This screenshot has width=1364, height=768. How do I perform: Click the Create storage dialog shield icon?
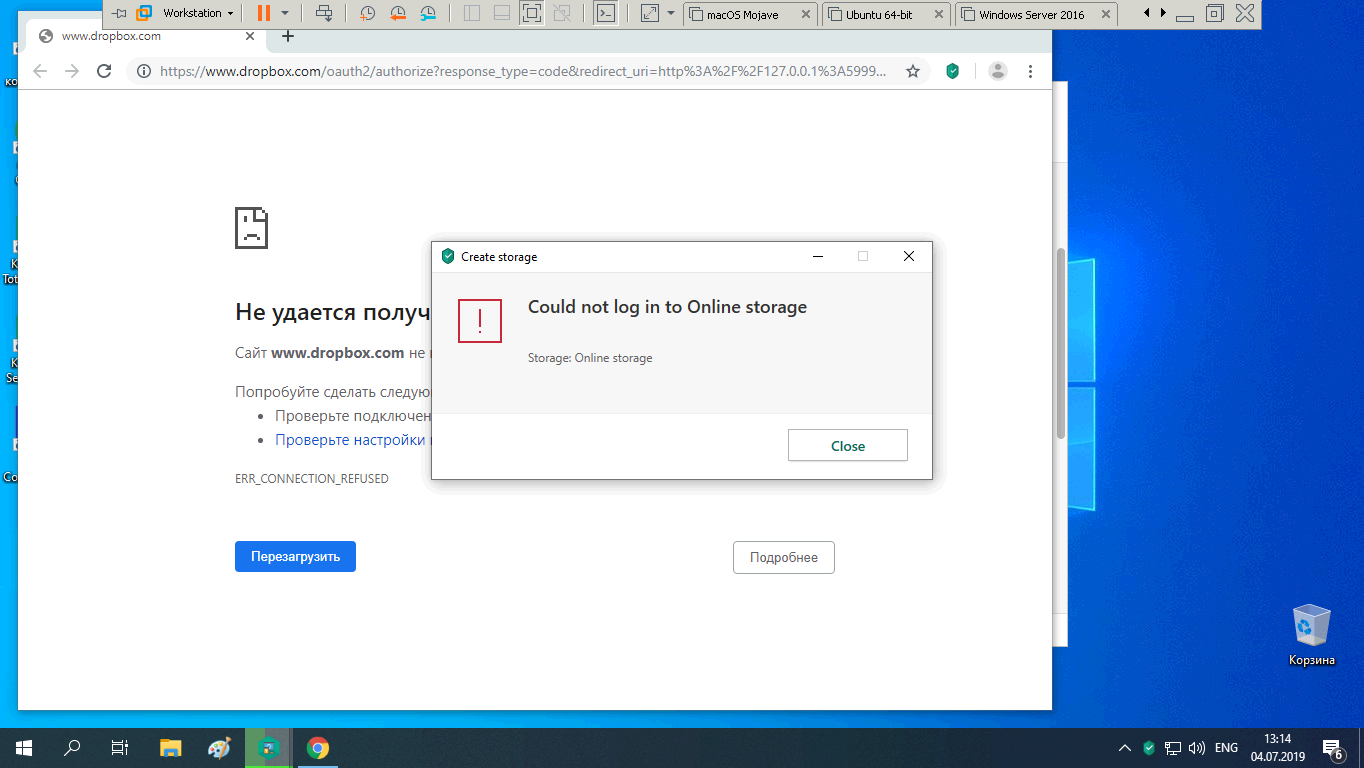click(x=448, y=257)
